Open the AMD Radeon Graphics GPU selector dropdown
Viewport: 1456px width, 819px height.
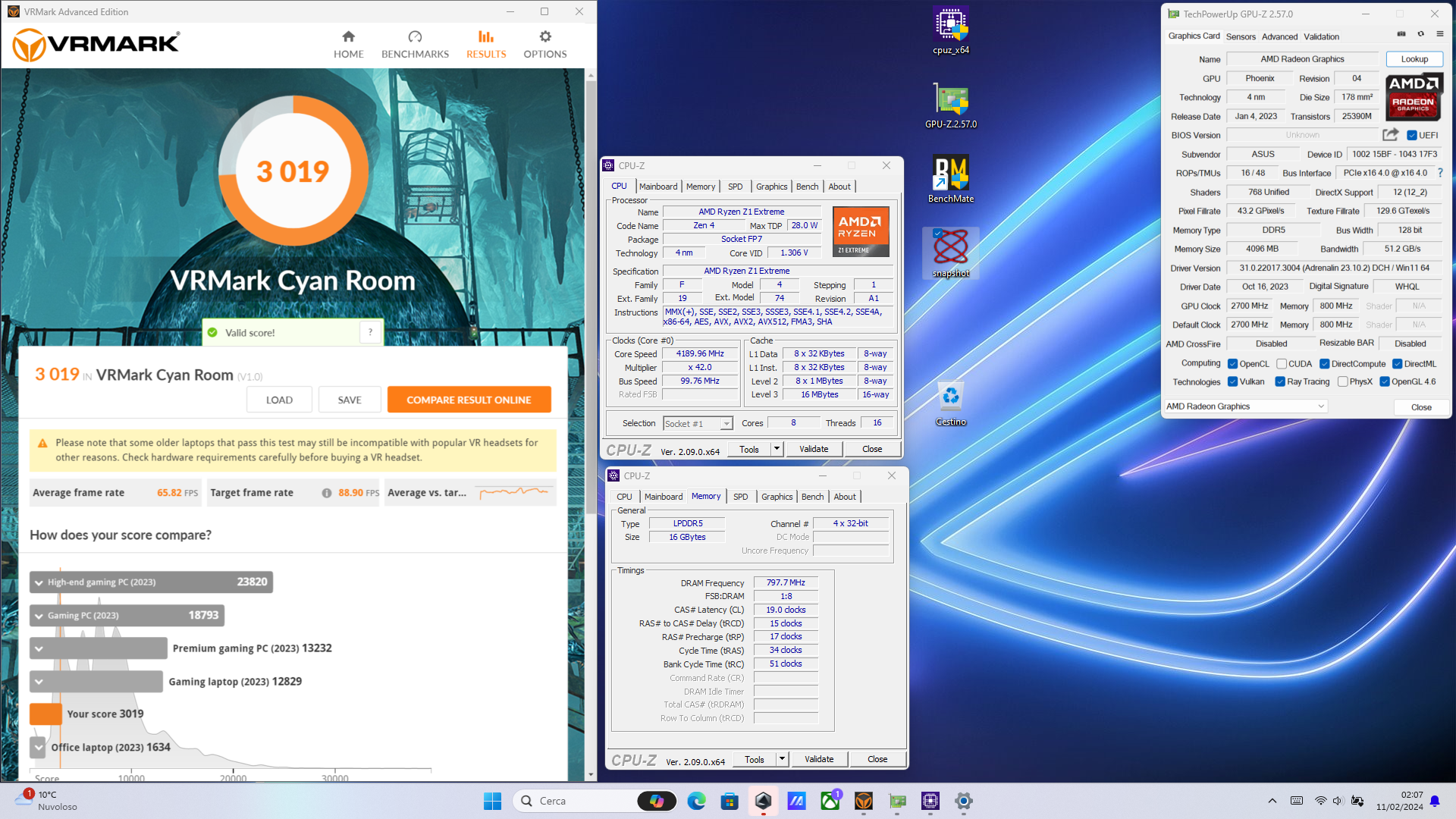coord(1245,406)
